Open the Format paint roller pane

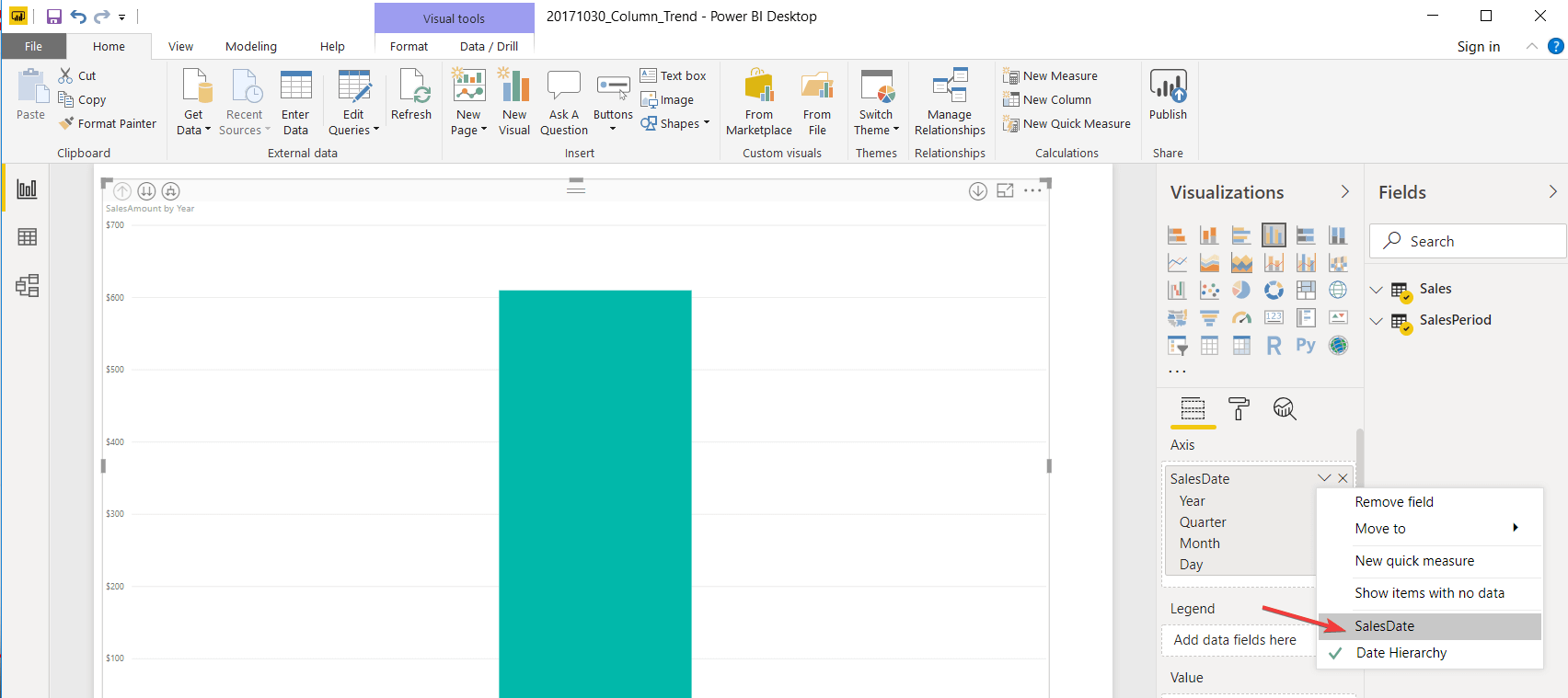click(x=1239, y=408)
